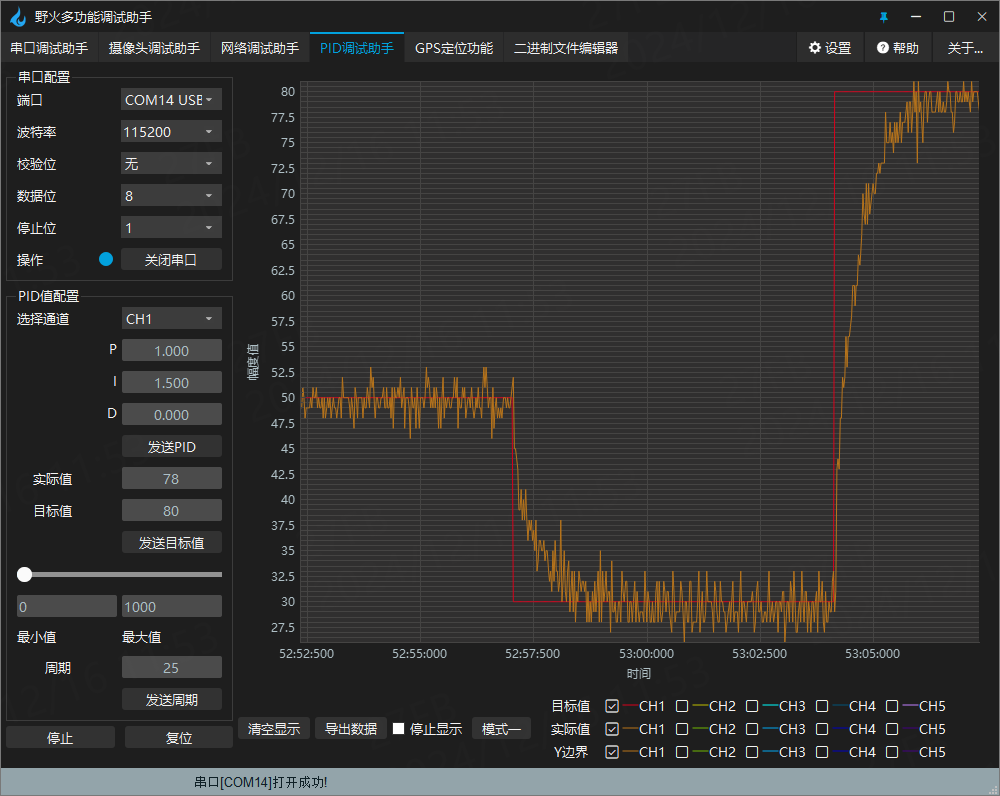
Task: Click the P value input field
Action: click(x=172, y=350)
